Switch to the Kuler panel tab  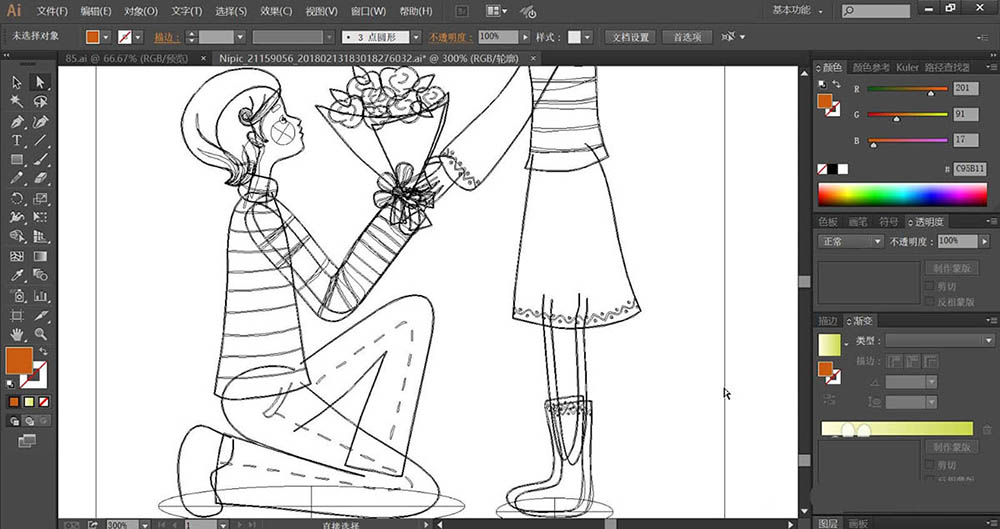[x=907, y=67]
